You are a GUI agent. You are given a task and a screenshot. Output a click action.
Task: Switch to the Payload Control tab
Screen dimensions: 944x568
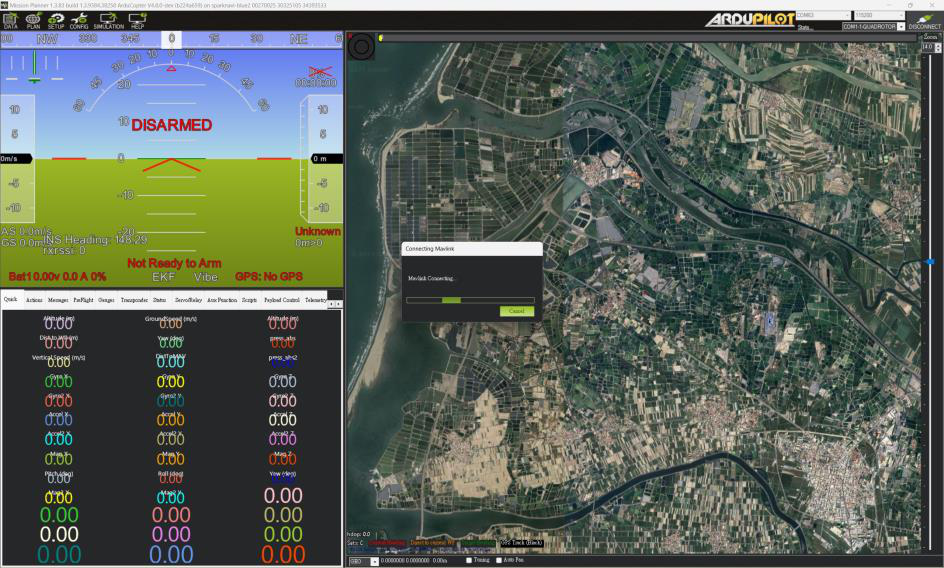click(281, 300)
